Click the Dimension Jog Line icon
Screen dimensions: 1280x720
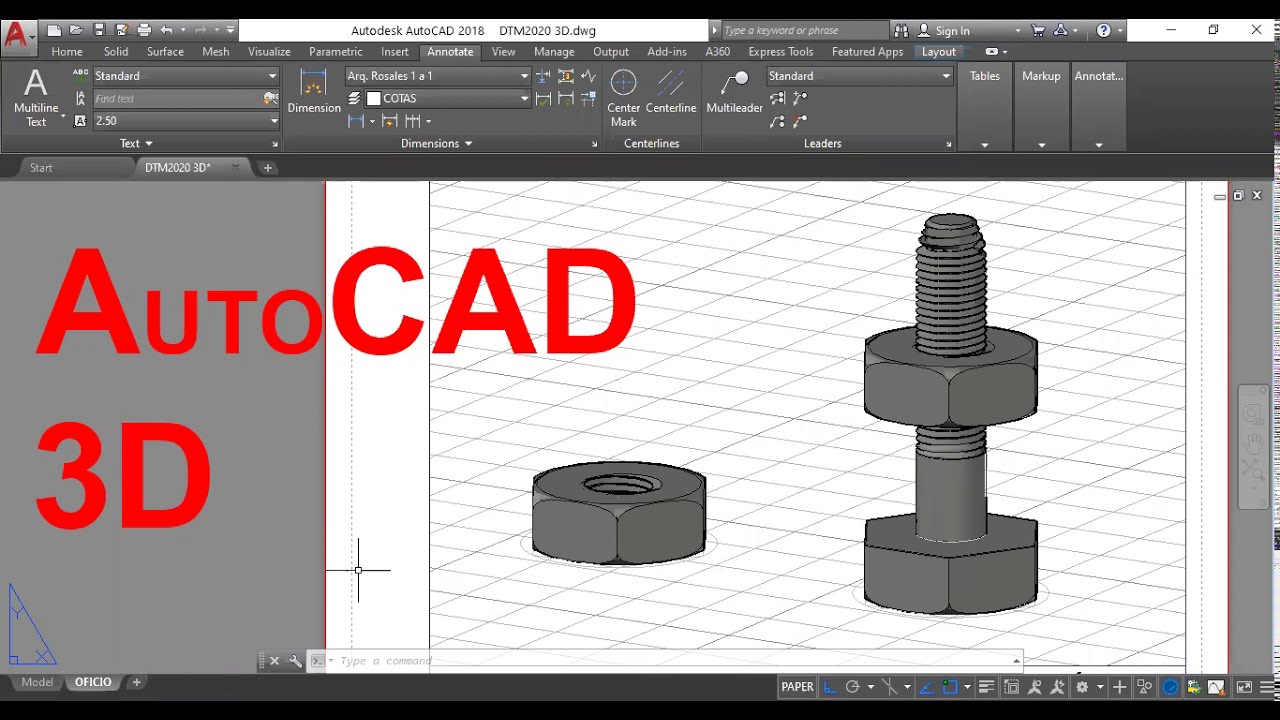point(588,76)
